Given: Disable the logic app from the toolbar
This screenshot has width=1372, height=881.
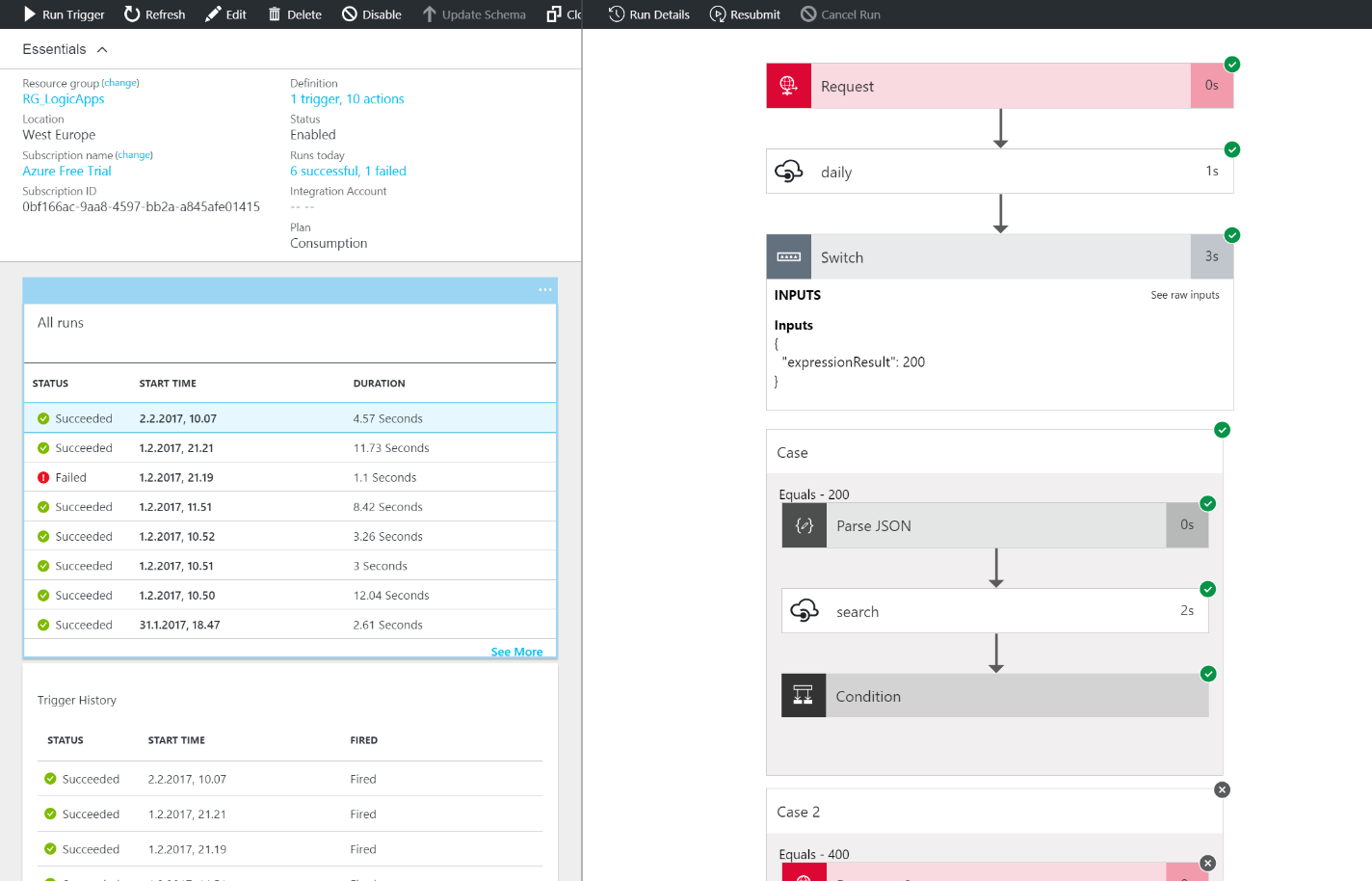Looking at the screenshot, I should pyautogui.click(x=371, y=14).
